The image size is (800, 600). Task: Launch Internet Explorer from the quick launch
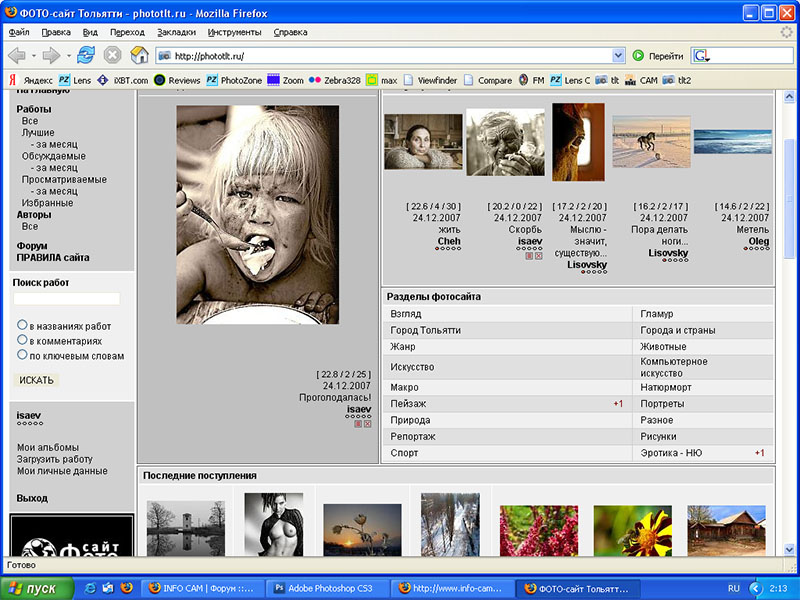(90, 588)
